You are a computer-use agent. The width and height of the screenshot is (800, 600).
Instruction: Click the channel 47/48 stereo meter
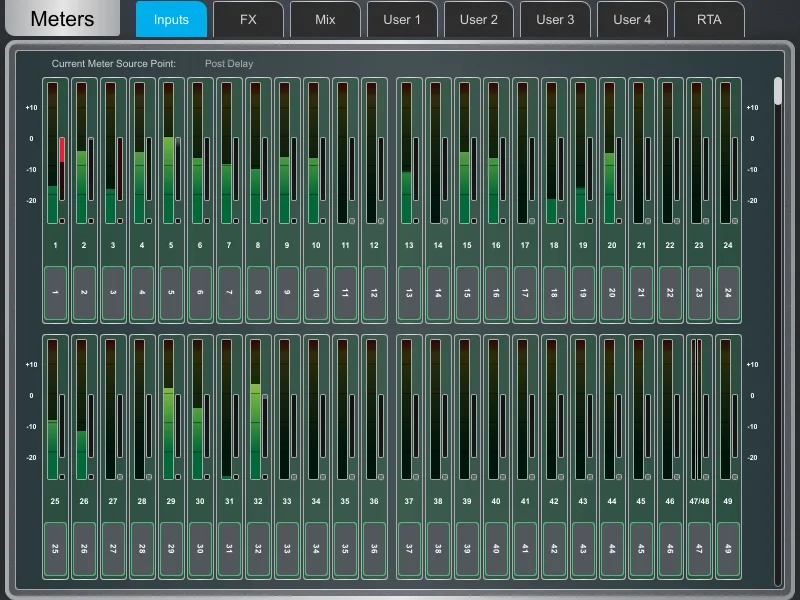696,410
